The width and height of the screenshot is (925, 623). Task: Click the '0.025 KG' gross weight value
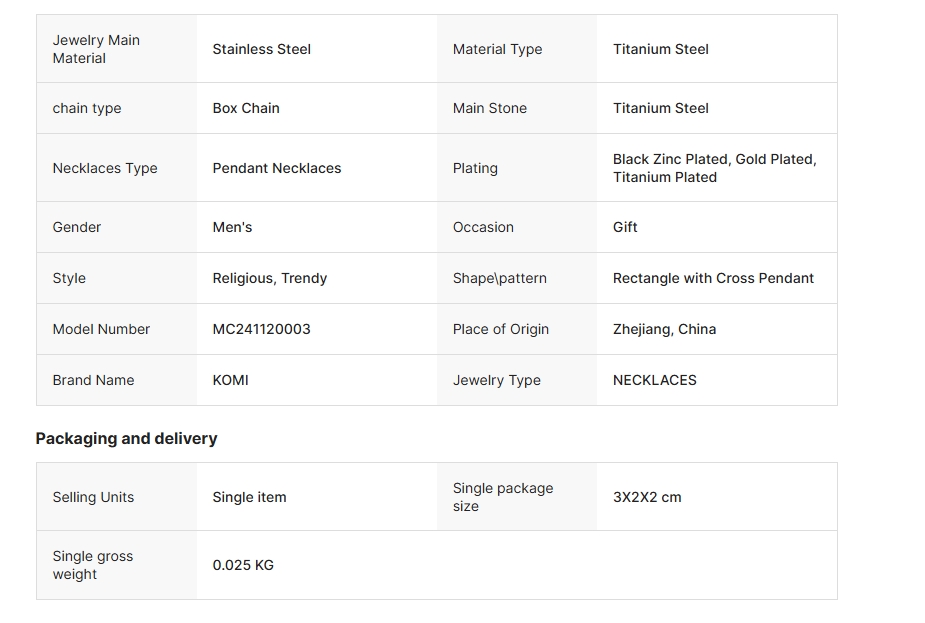click(243, 565)
